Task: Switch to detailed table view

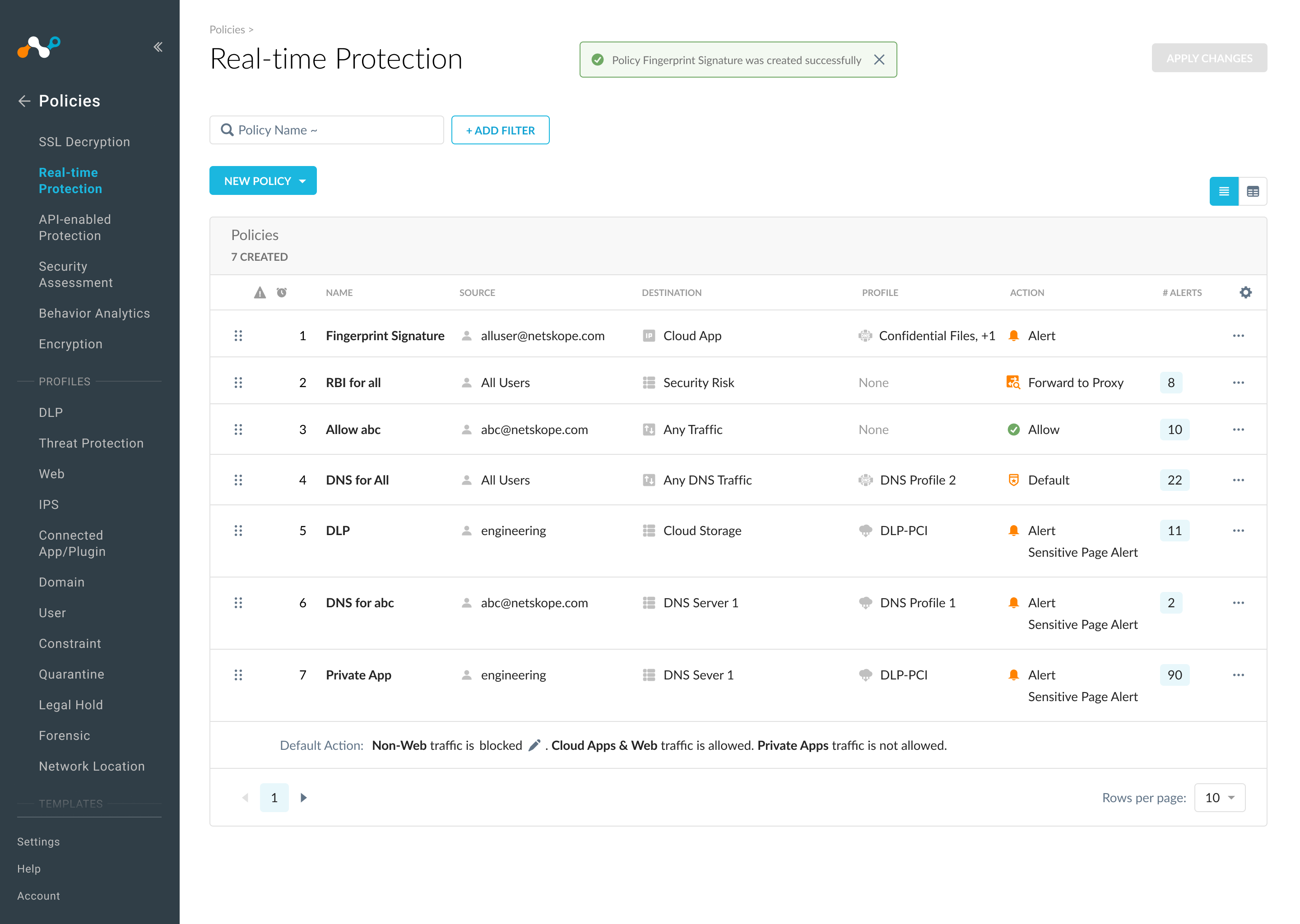Action: coord(1253,192)
